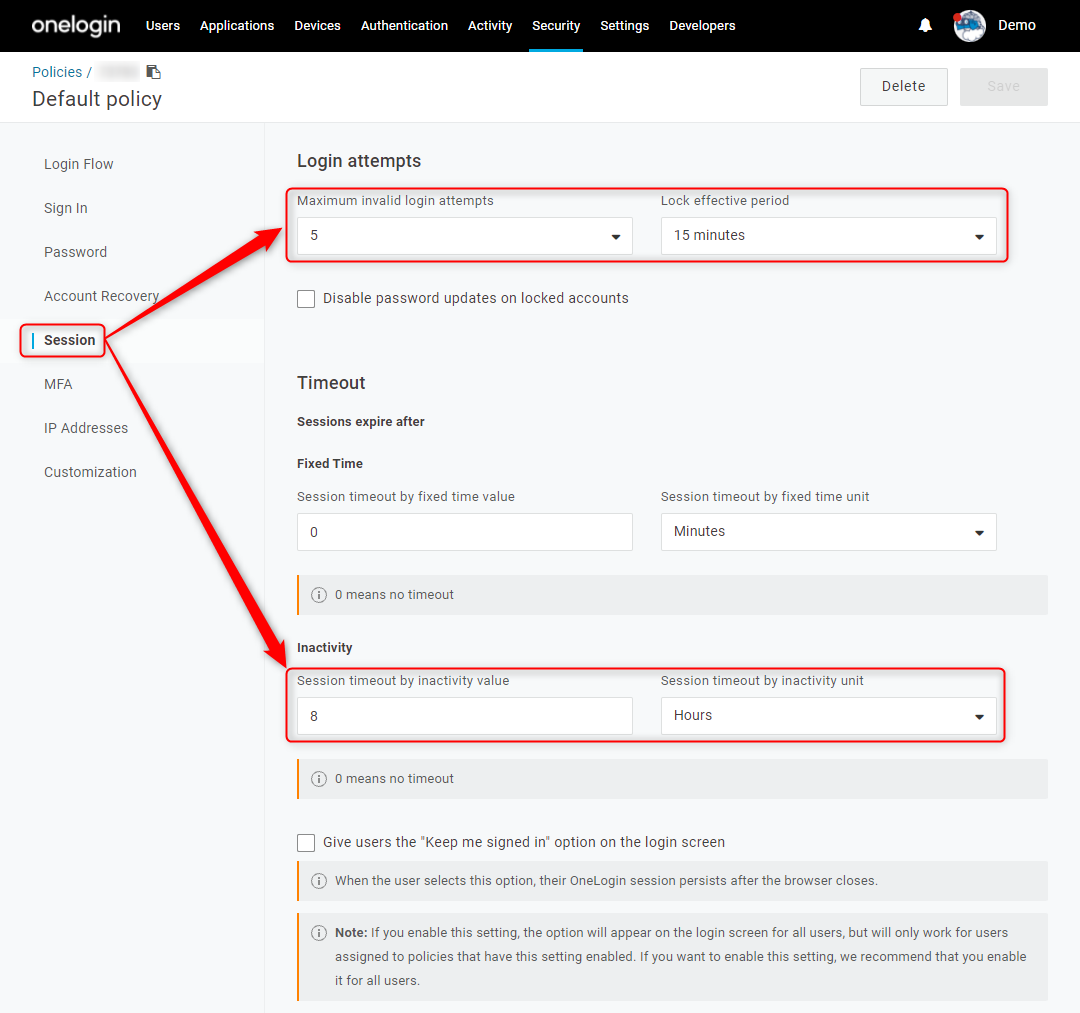Image resolution: width=1080 pixels, height=1013 pixels.
Task: Open the Developers menu
Action: [703, 25]
